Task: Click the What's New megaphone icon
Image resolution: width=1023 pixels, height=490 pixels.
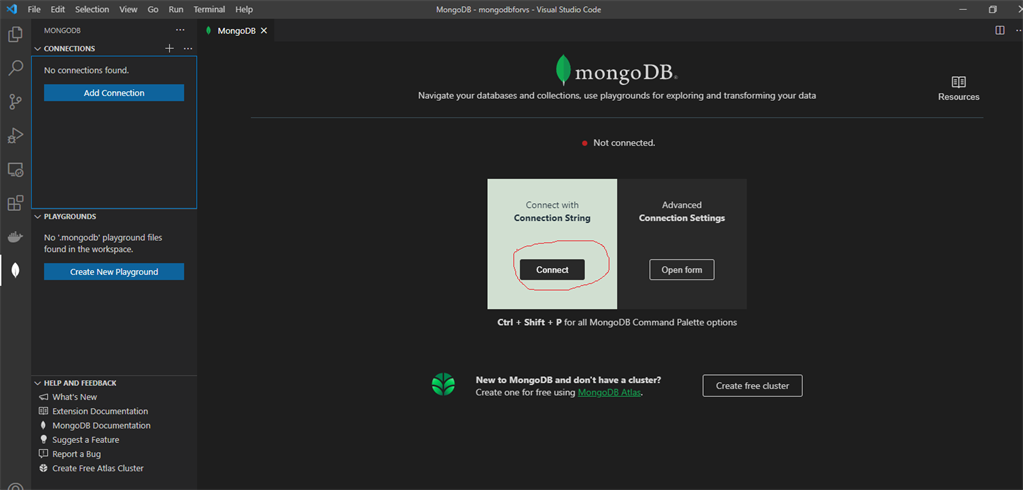Action: [x=44, y=397]
